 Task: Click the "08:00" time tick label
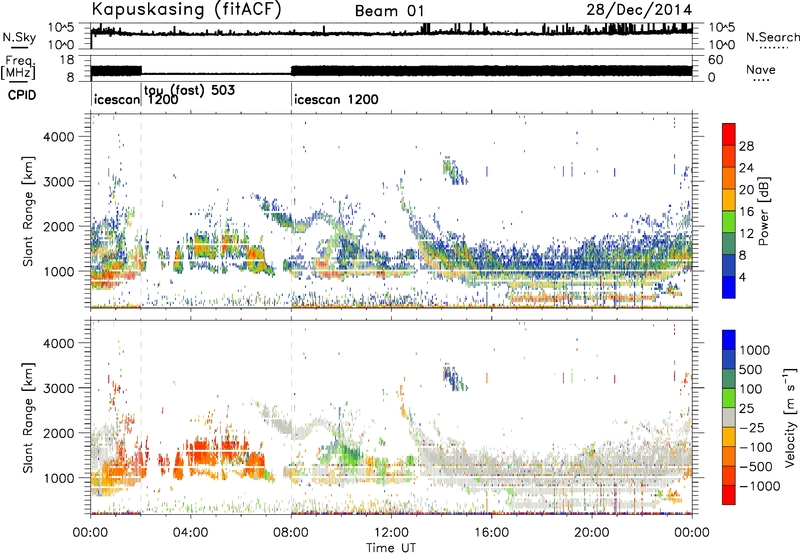click(x=291, y=533)
